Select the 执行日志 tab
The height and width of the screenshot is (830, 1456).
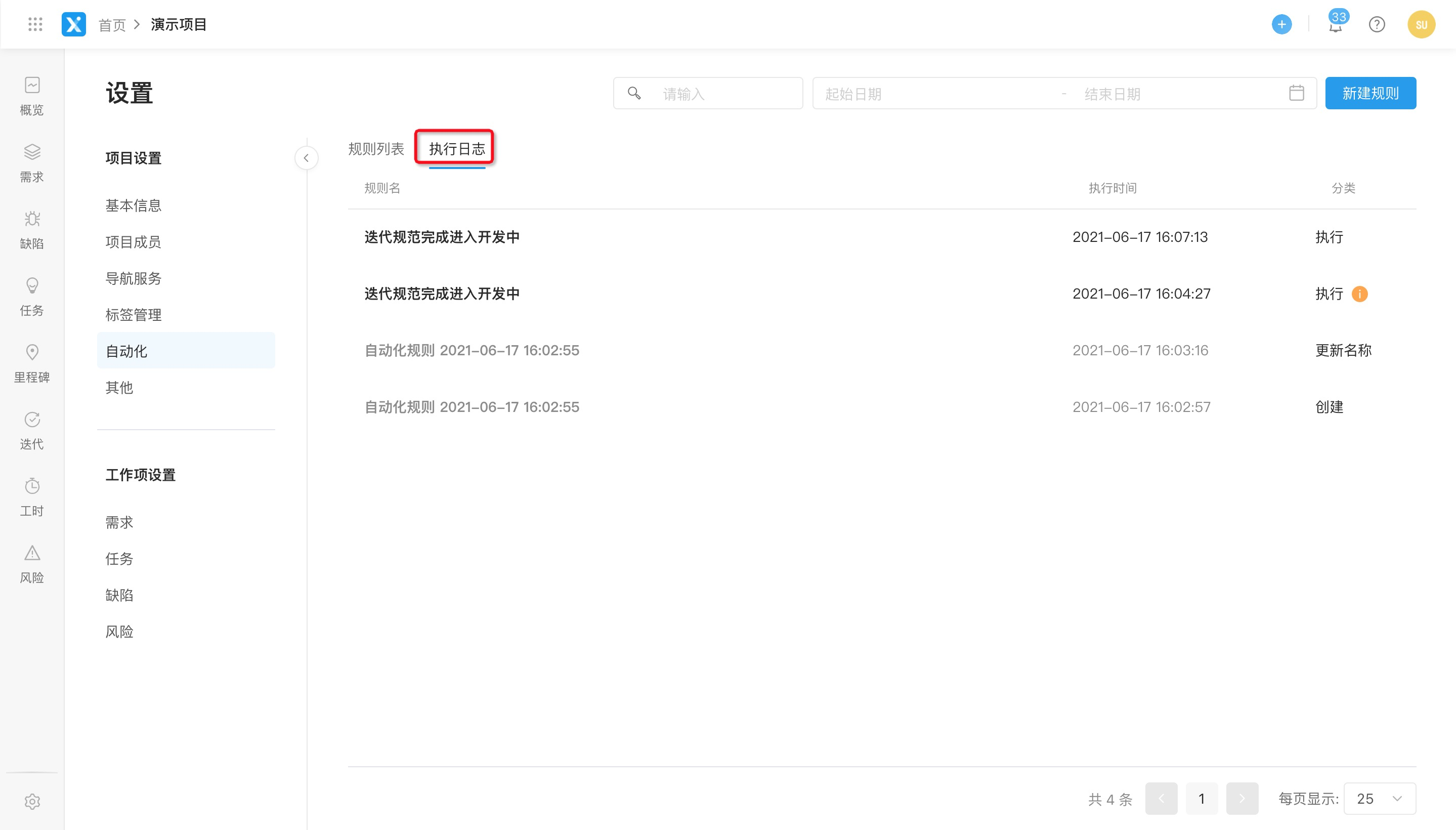pyautogui.click(x=457, y=149)
